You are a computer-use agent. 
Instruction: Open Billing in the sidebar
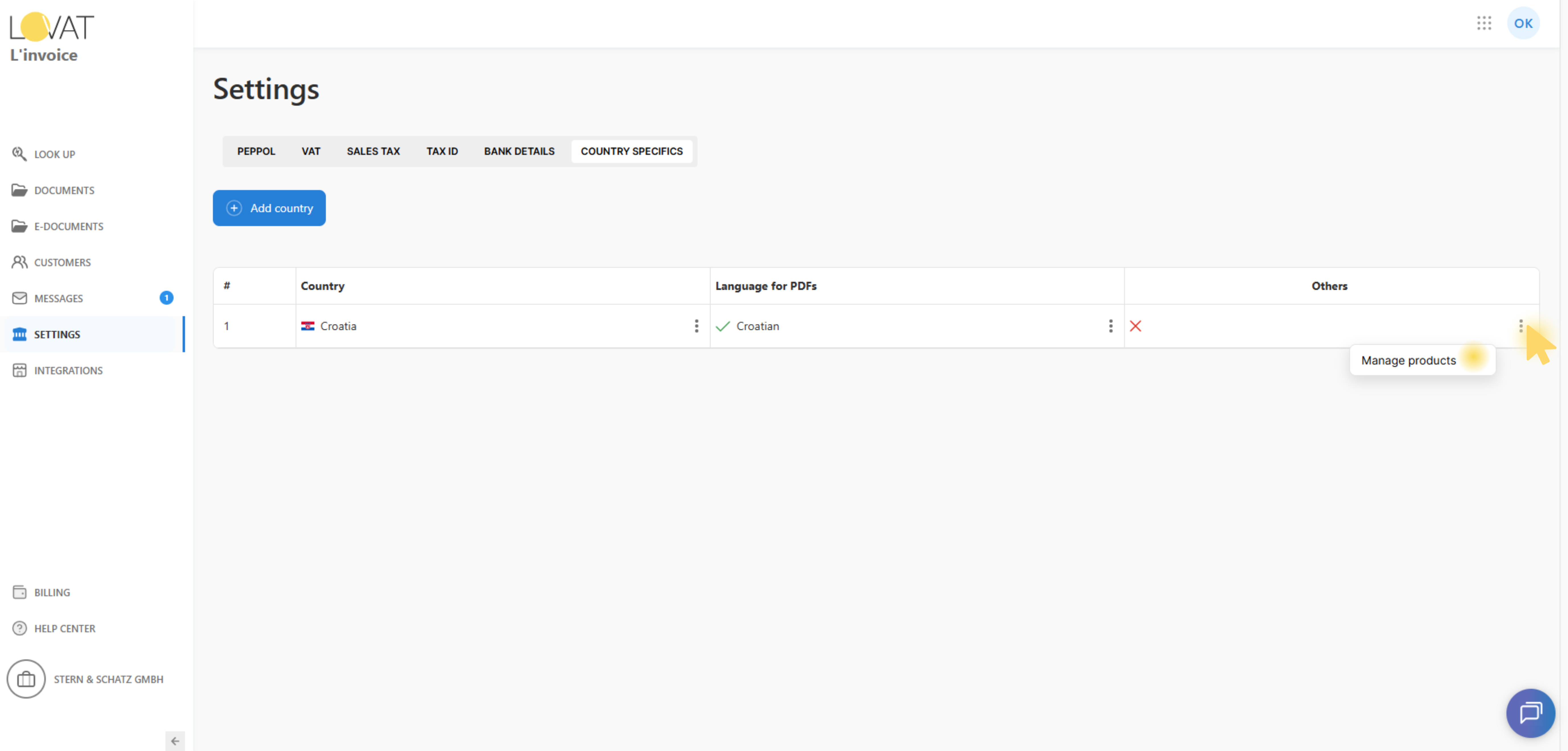coord(52,592)
